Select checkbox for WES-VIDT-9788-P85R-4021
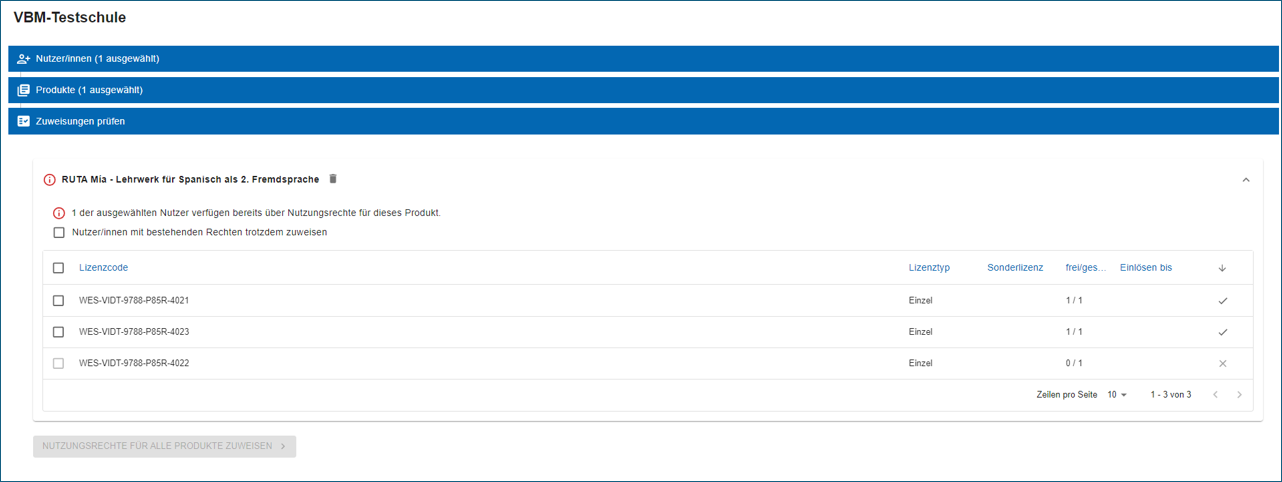1282x482 pixels. pyautogui.click(x=58, y=301)
